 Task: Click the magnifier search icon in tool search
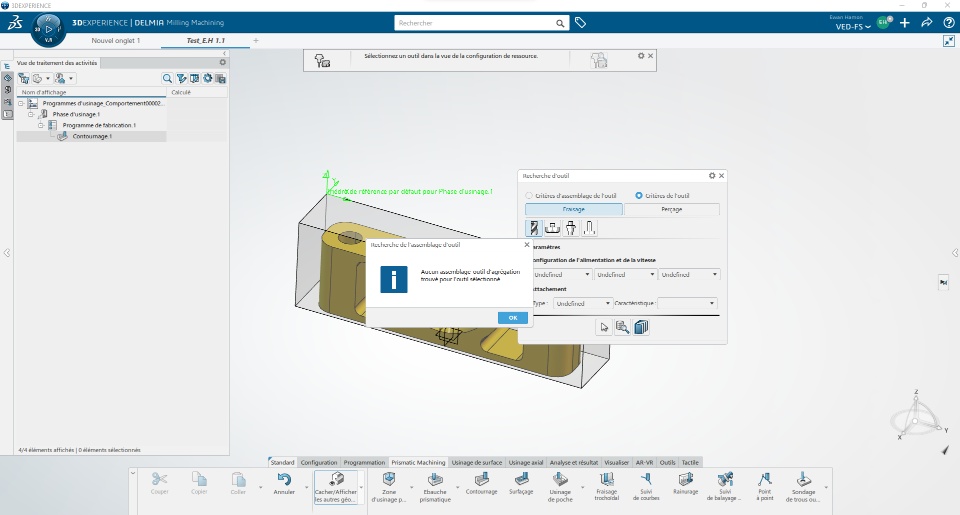[623, 327]
